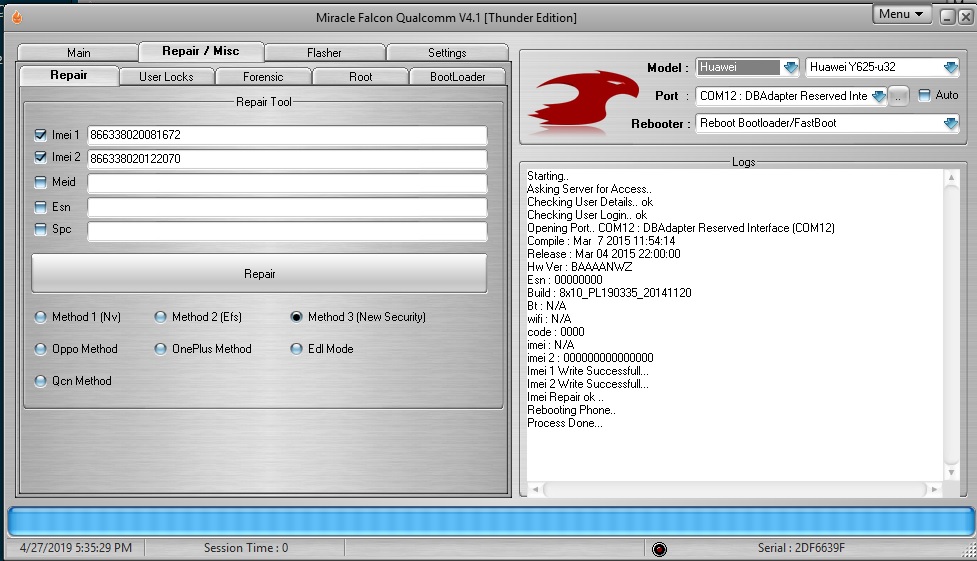The height and width of the screenshot is (561, 977).
Task: Click the logs vertical scrollbar
Action: (951, 324)
